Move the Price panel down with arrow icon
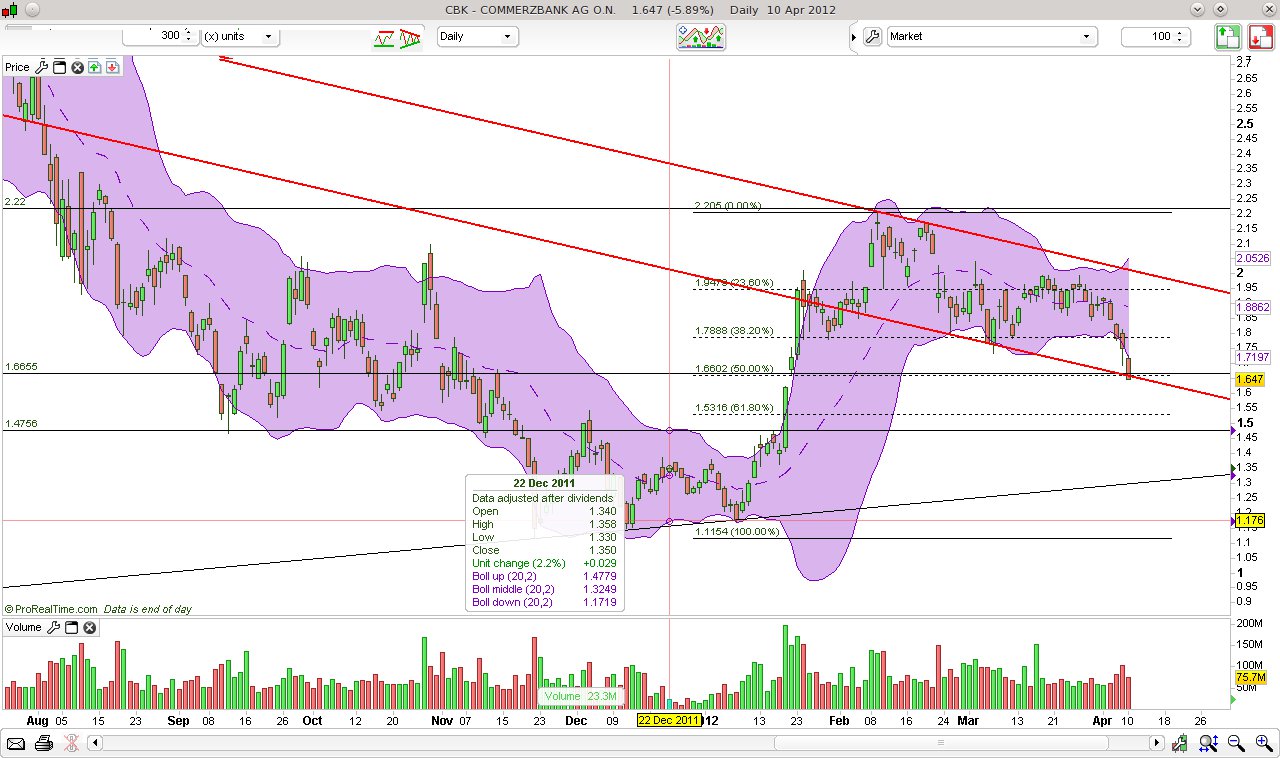The width and height of the screenshot is (1280, 758). [111, 67]
